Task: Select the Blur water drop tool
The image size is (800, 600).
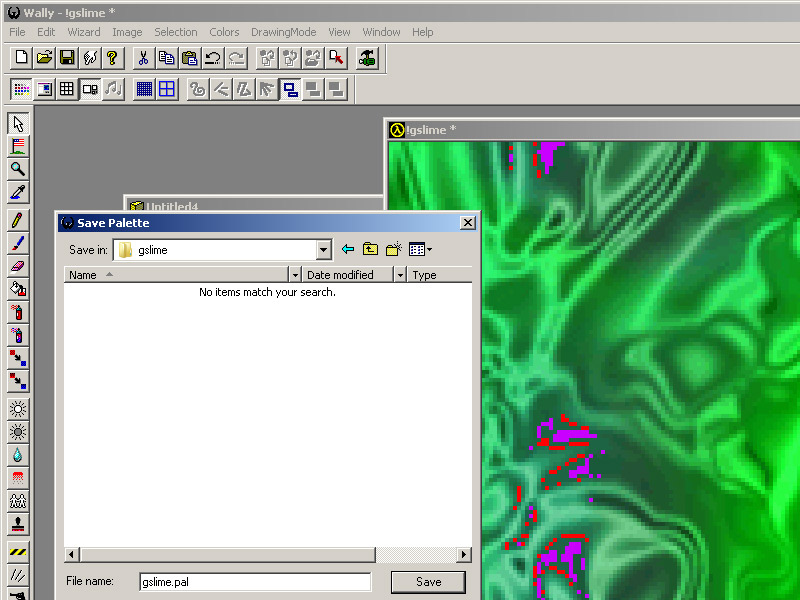Action: [x=18, y=455]
